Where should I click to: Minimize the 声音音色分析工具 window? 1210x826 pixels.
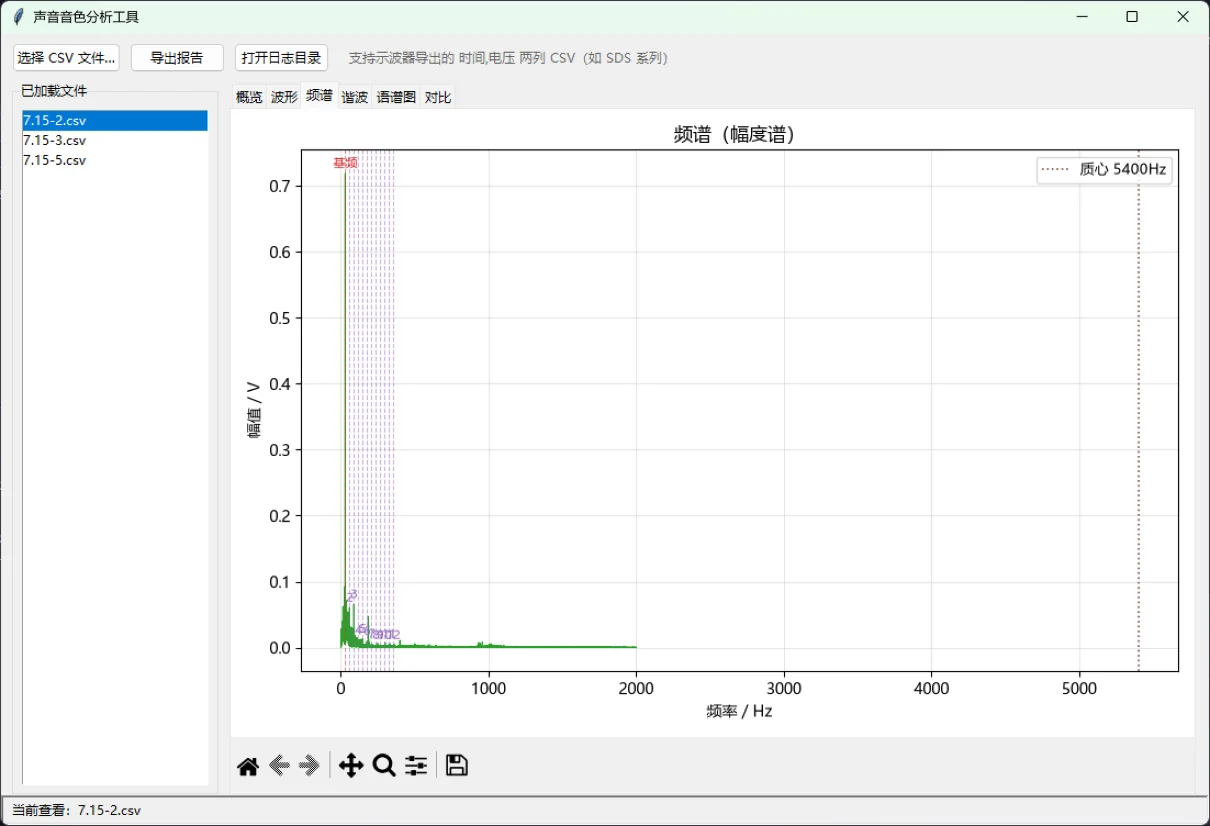(1082, 17)
